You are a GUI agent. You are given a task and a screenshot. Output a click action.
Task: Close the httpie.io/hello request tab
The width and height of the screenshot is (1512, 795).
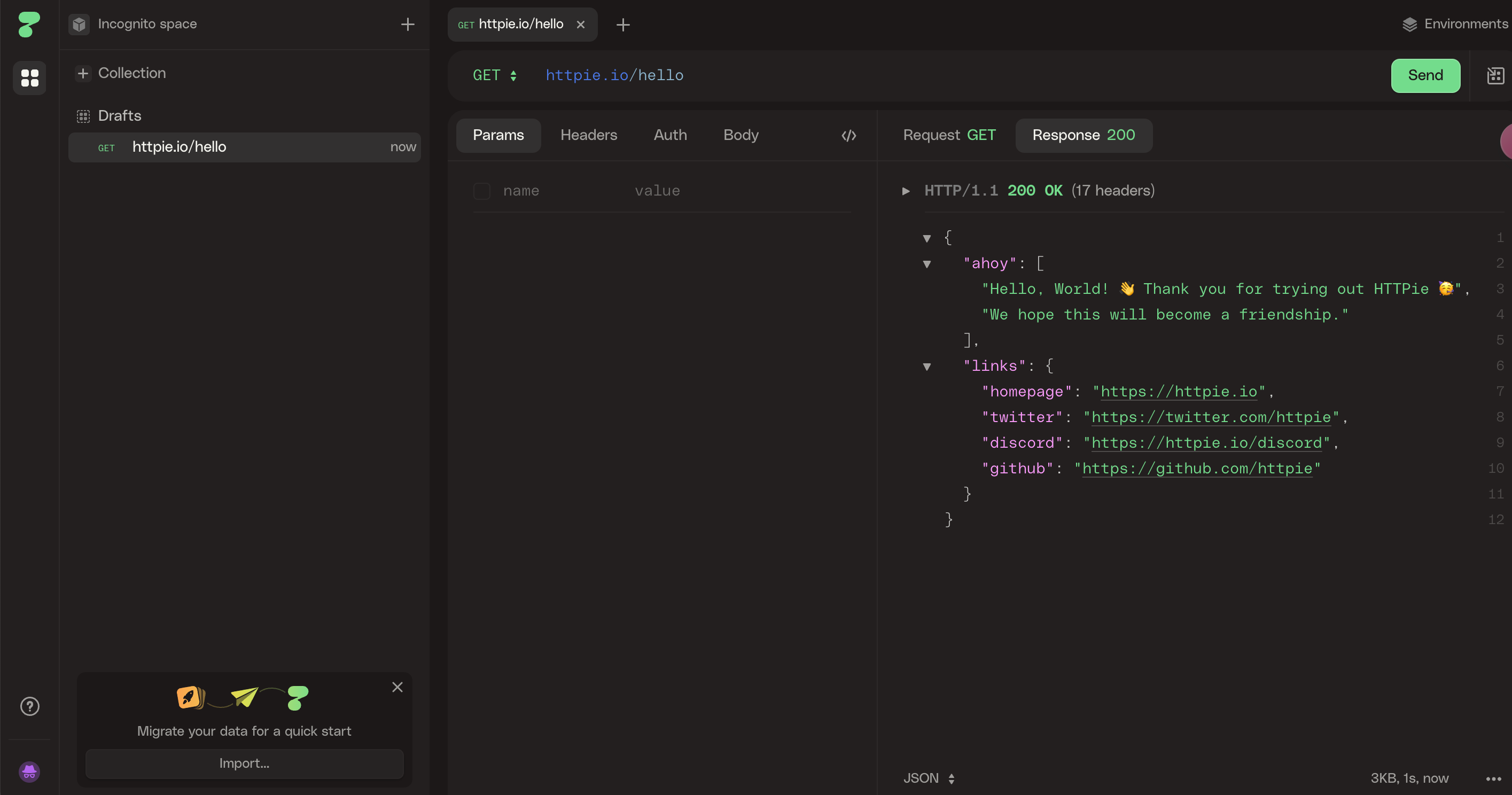[581, 24]
